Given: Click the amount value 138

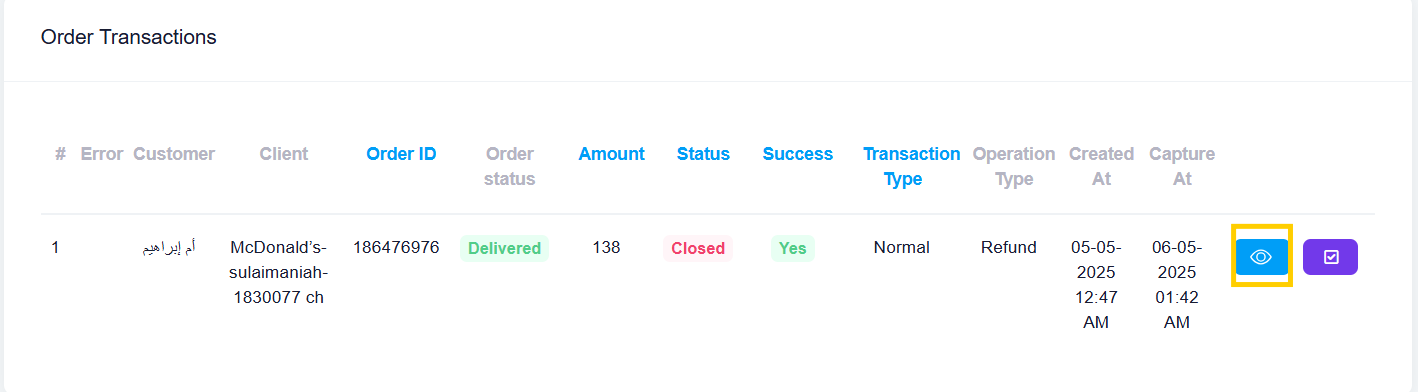Looking at the screenshot, I should coord(606,247).
